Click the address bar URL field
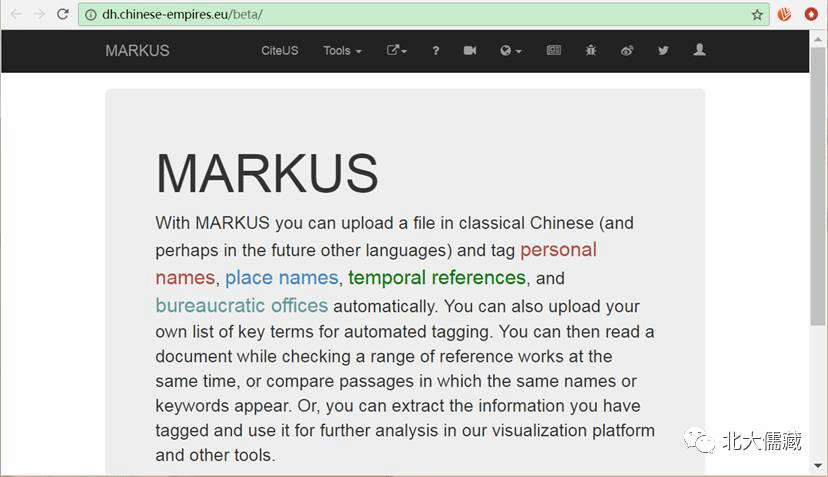Viewport: 828px width, 477px height. (400, 15)
